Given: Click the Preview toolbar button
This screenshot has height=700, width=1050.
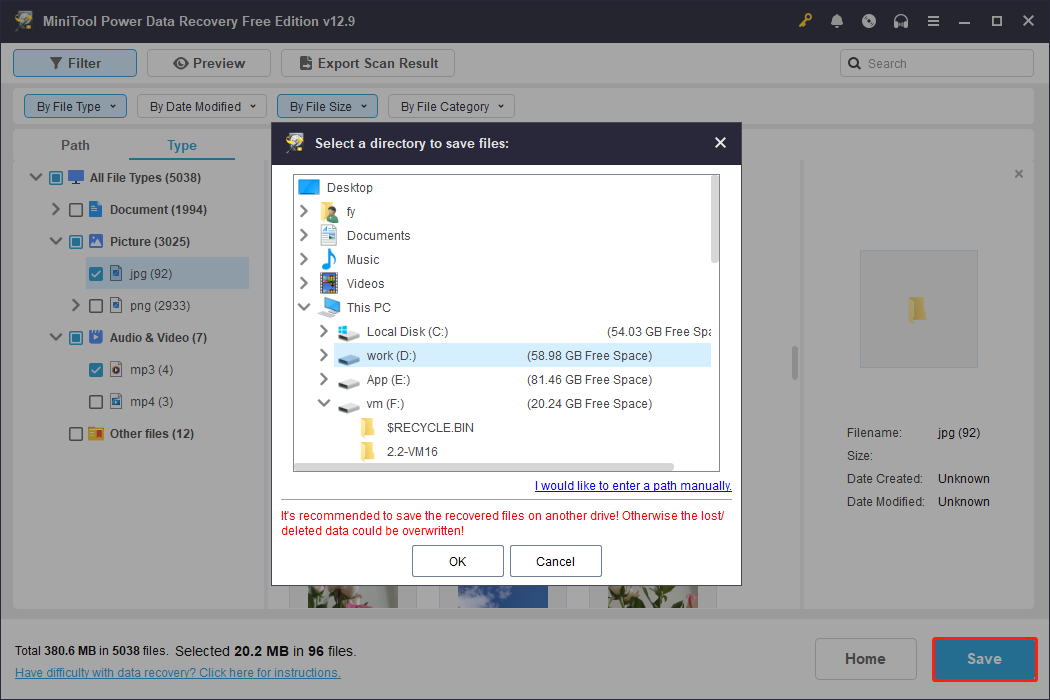Looking at the screenshot, I should point(209,63).
